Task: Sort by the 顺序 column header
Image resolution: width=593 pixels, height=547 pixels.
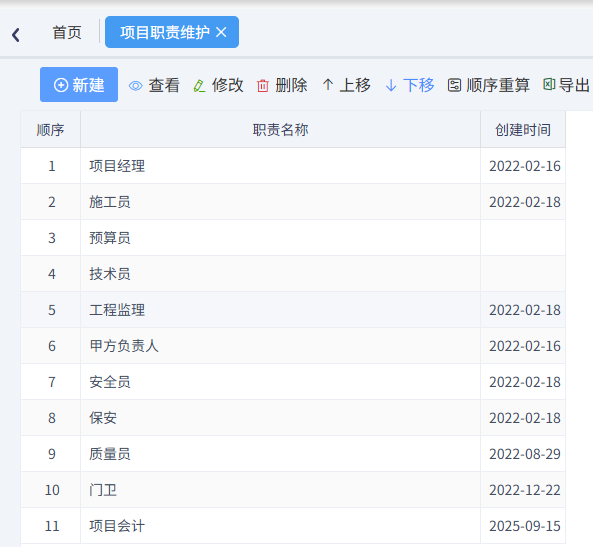Action: coord(50,129)
